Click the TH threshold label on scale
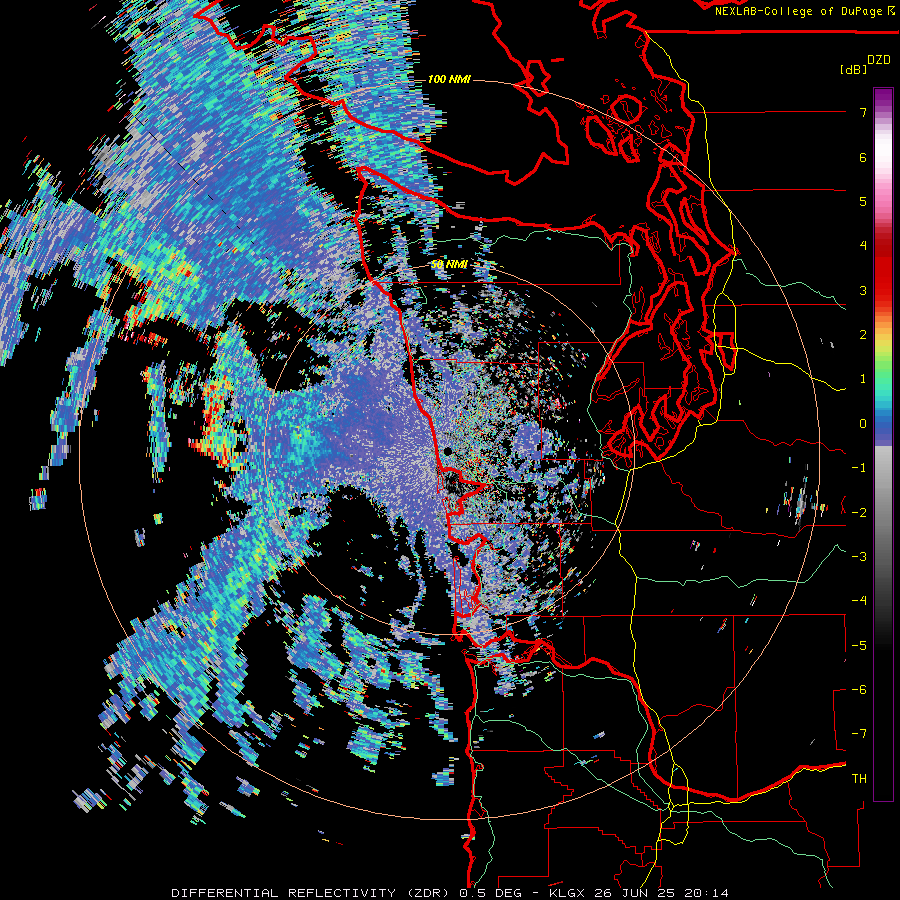Screen dimensions: 900x900 click(859, 778)
